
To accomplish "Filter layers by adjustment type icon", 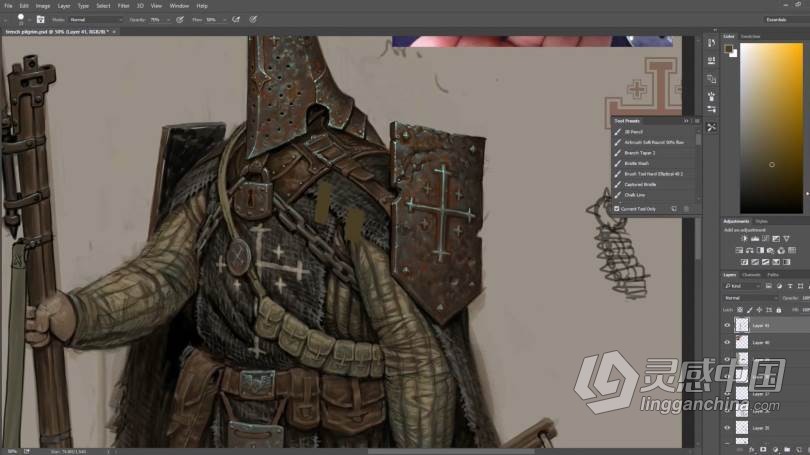I will click(779, 286).
